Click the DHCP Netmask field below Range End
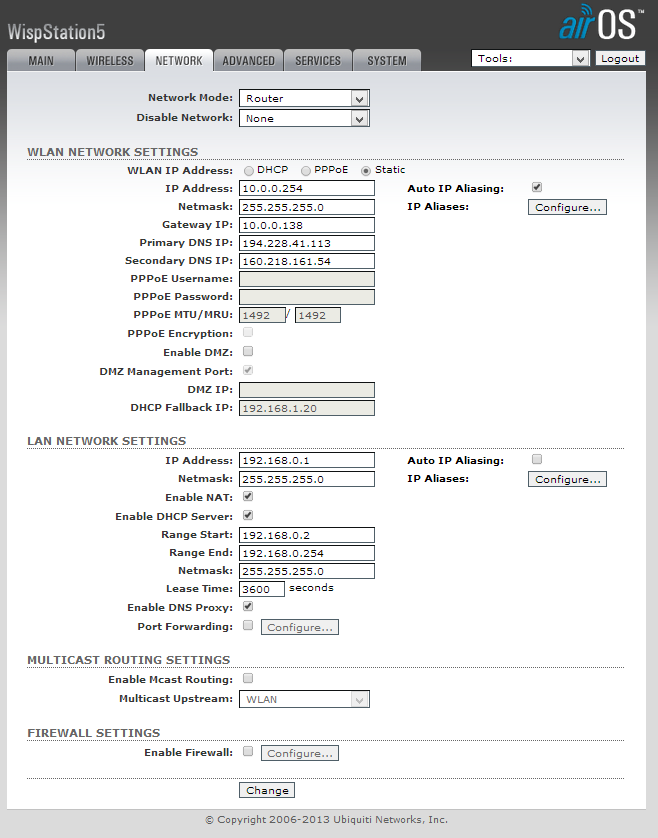 pos(307,571)
